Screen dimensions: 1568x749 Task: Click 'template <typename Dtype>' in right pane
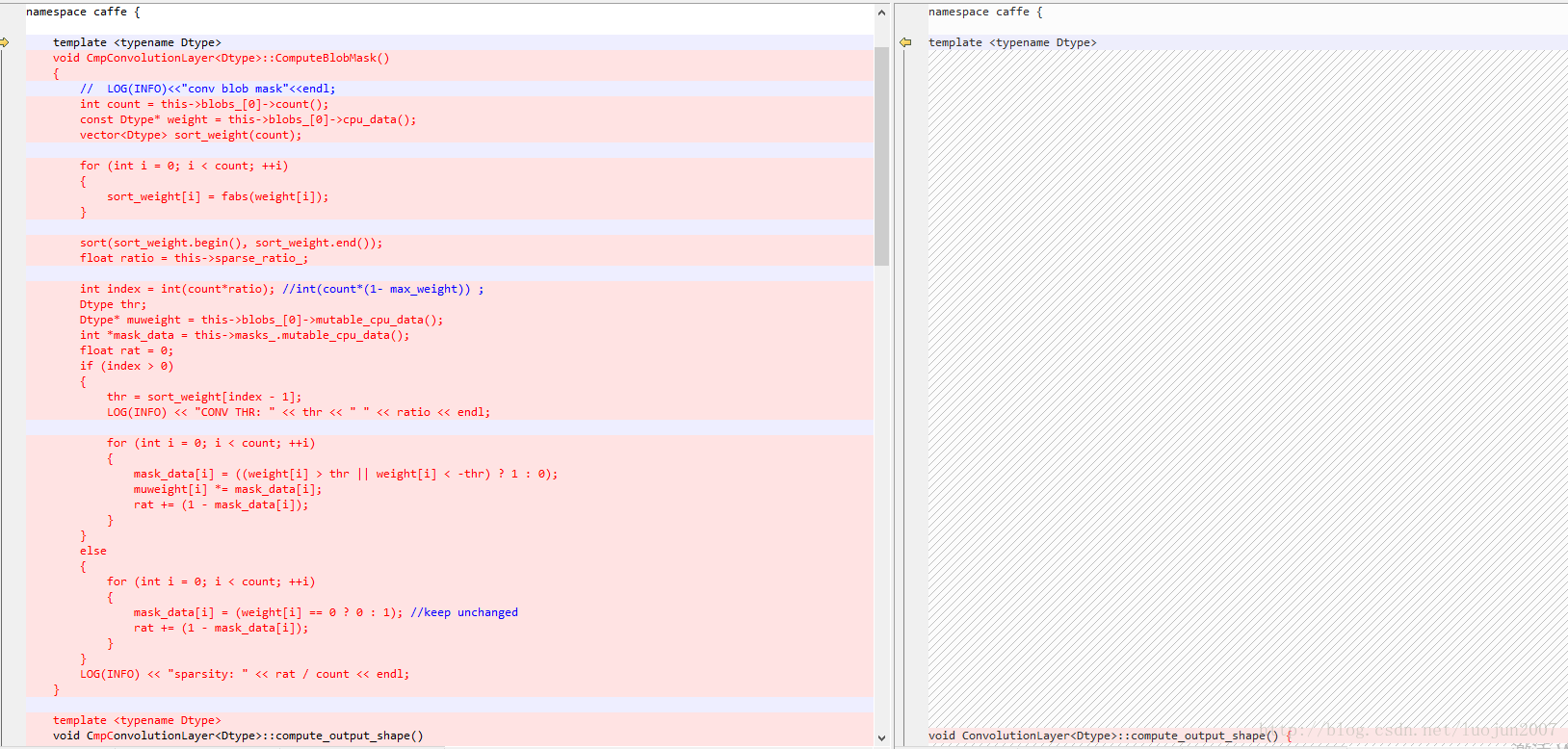1012,42
